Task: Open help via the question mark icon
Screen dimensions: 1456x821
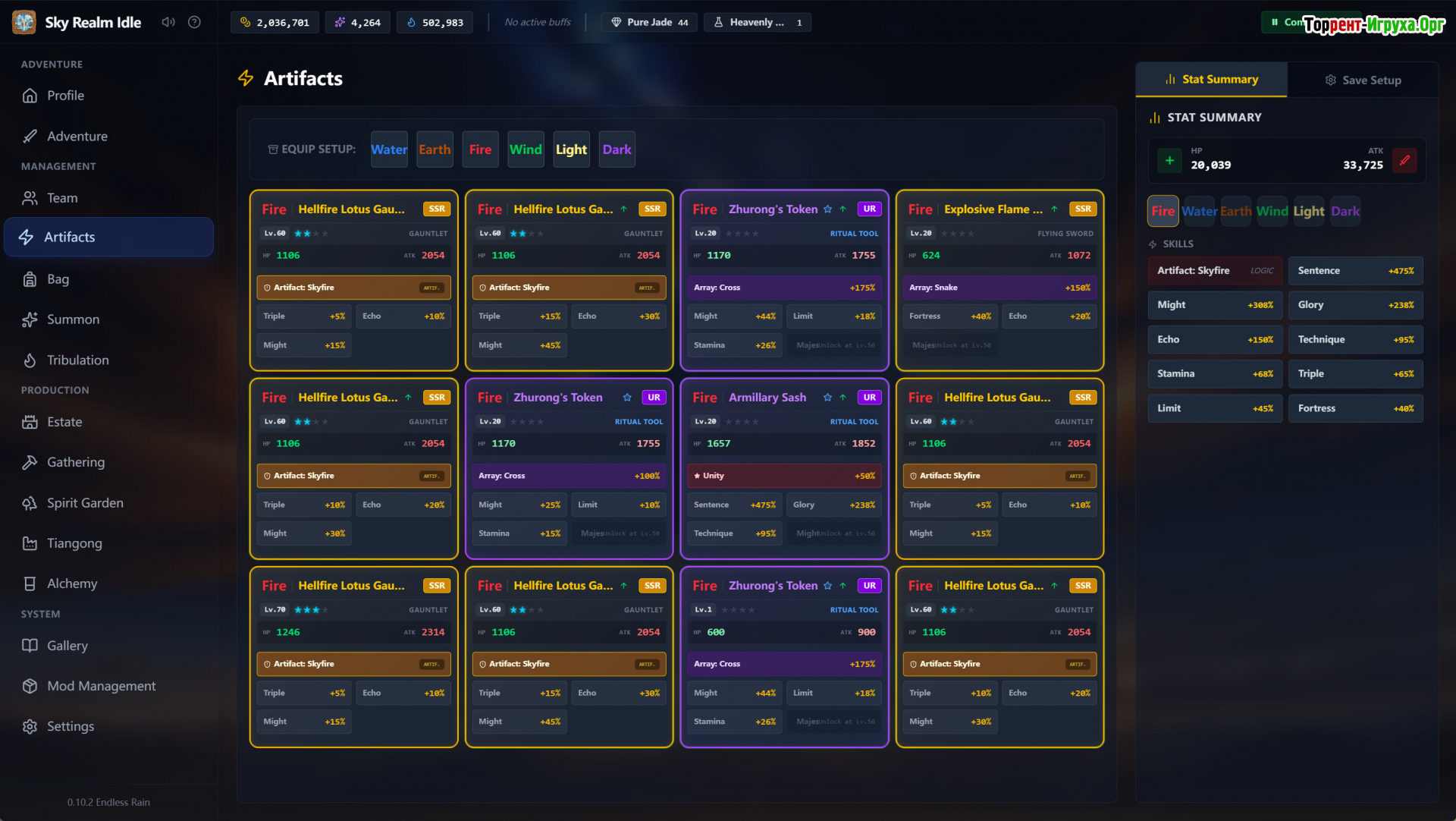Action: tap(194, 22)
